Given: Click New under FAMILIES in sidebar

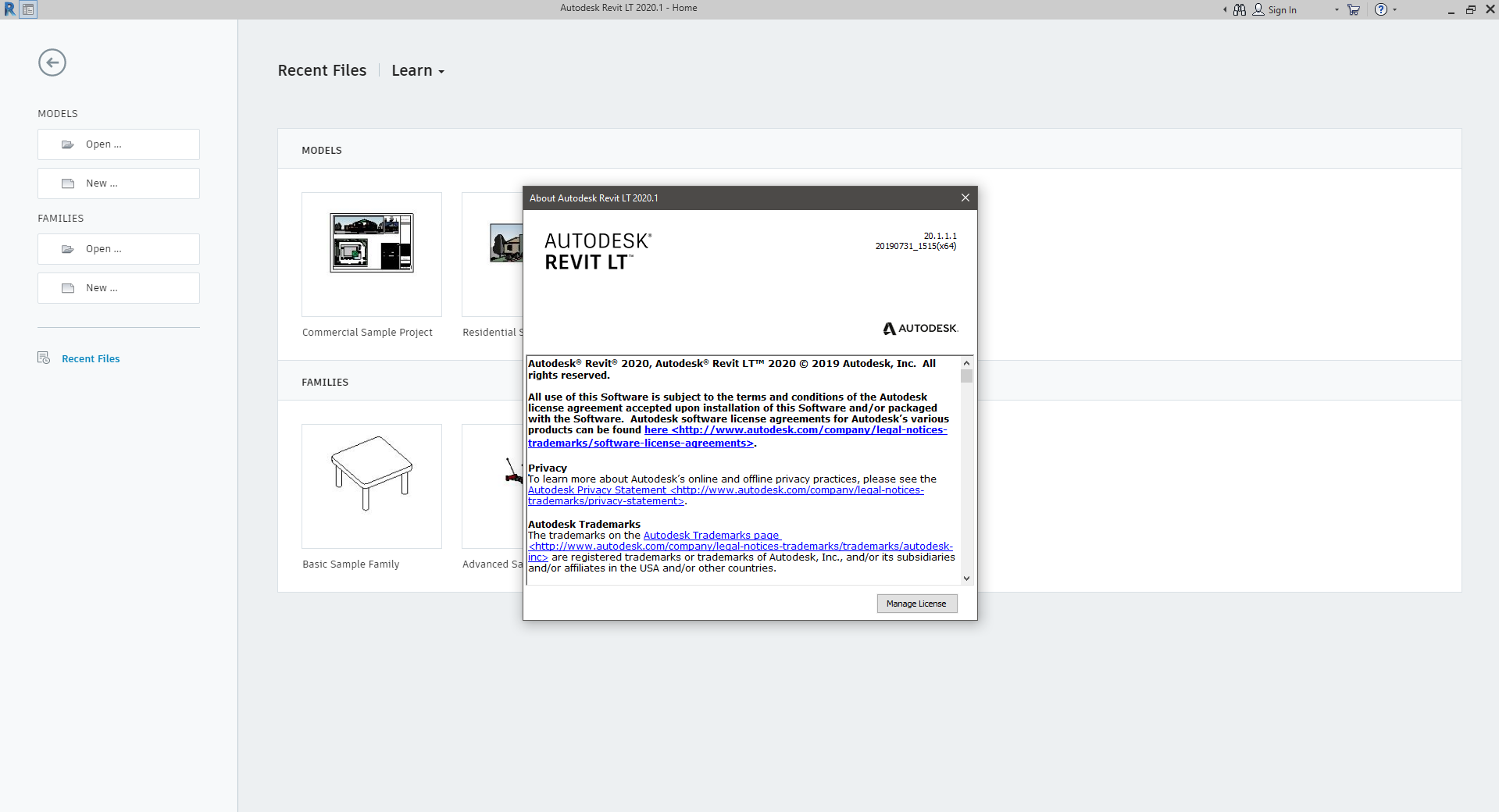Looking at the screenshot, I should point(119,288).
